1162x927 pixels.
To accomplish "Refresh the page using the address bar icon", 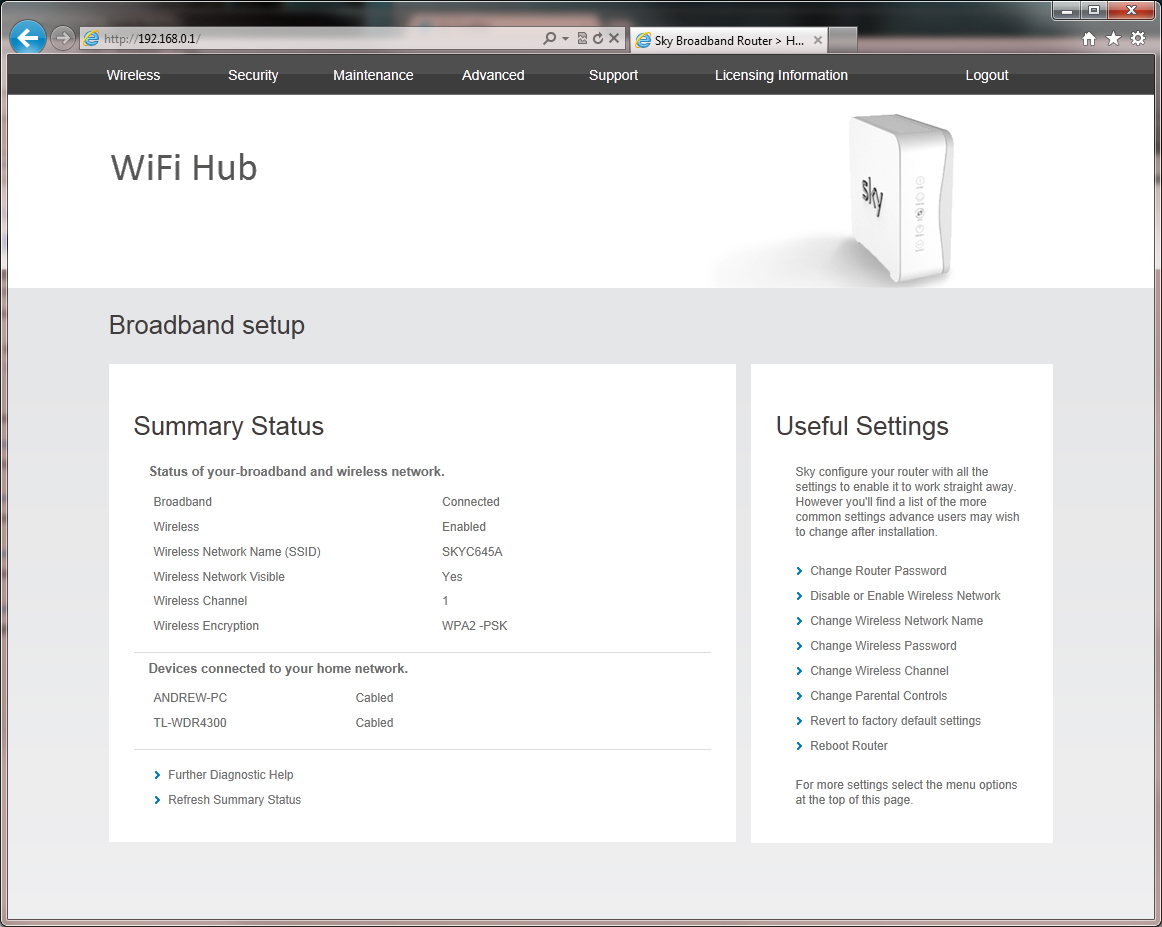I will [x=599, y=37].
